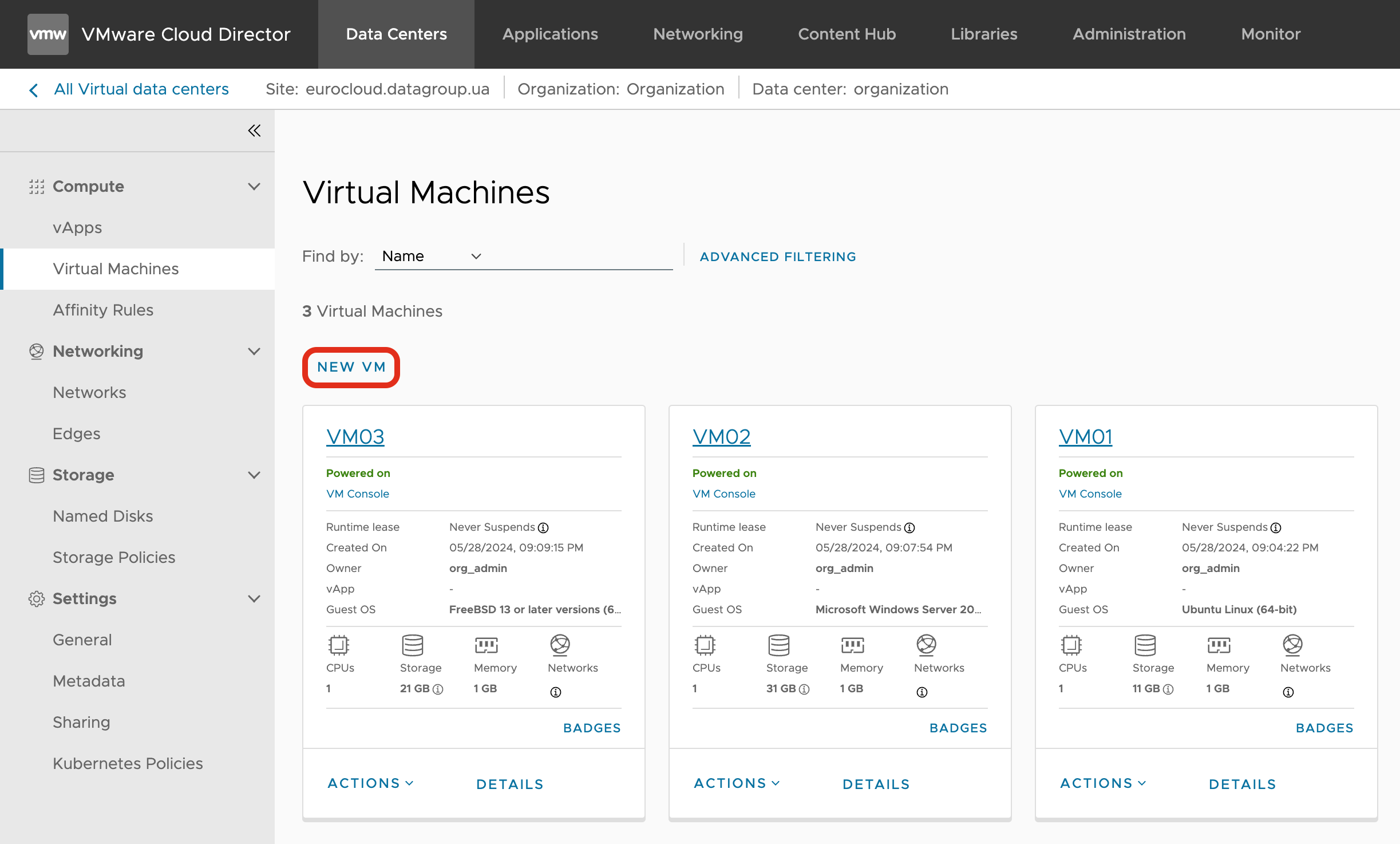Image resolution: width=1400 pixels, height=844 pixels.
Task: Open the Networking top menu tab
Action: click(x=698, y=34)
